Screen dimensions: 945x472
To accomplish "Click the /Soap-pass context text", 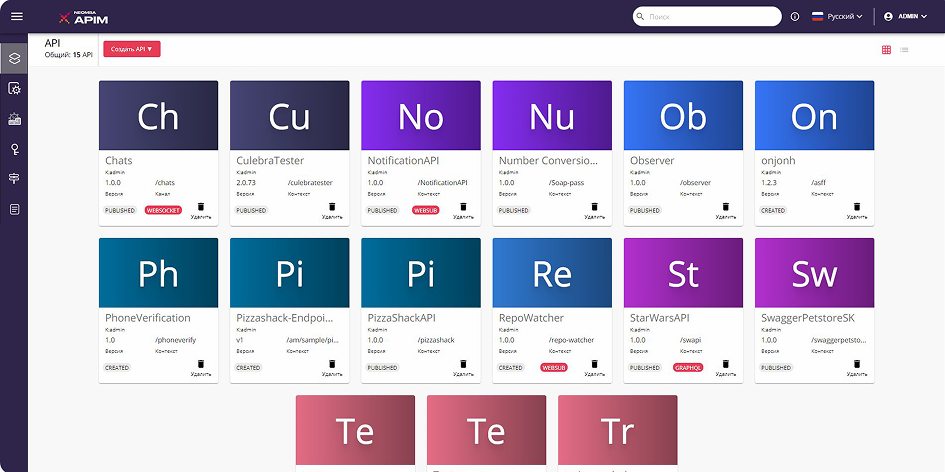I will pos(567,183).
